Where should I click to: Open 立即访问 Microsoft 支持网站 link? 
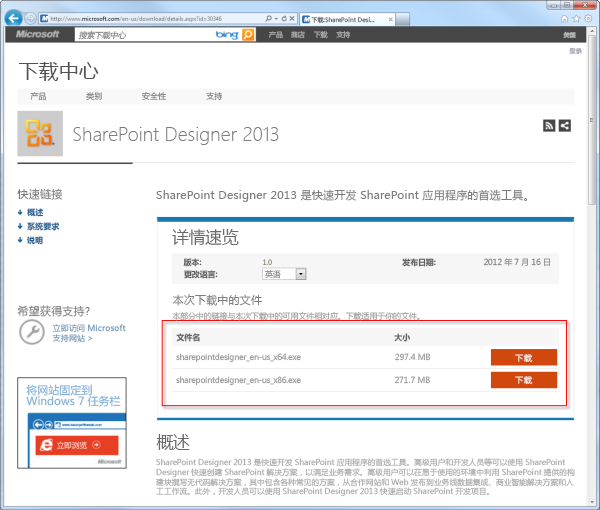[89, 333]
